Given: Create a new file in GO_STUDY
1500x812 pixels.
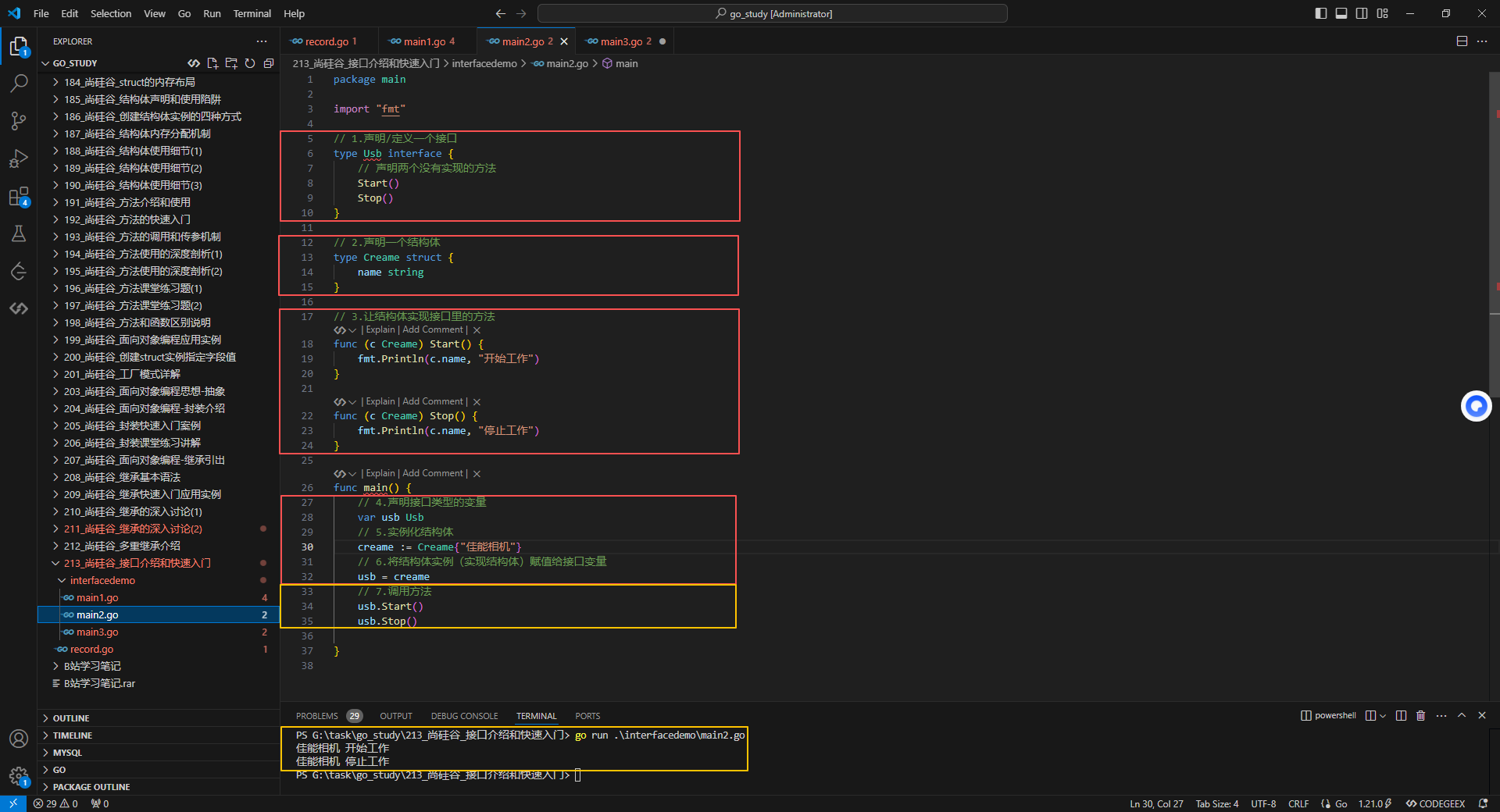Looking at the screenshot, I should tap(212, 63).
